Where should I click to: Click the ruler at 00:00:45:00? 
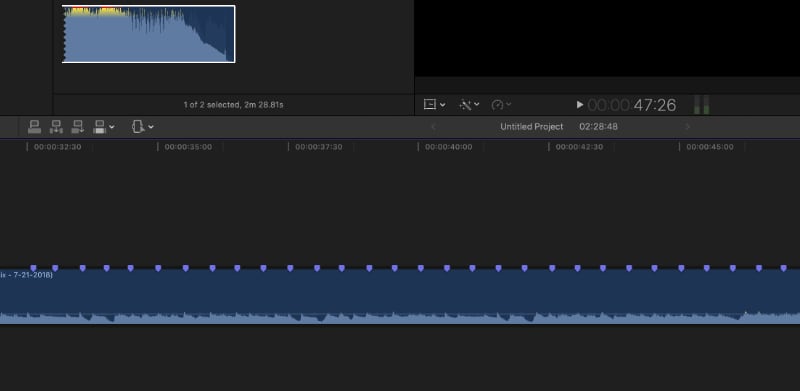pyautogui.click(x=710, y=147)
